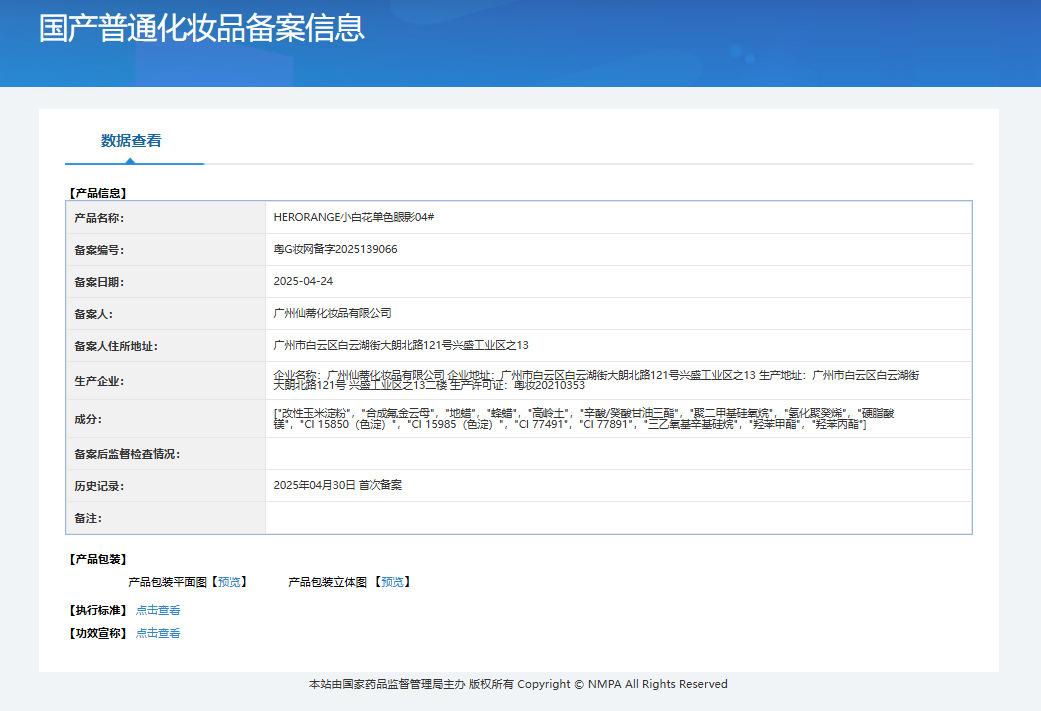
Task: Select history entry 2025年04月30日 首次备案
Action: (337, 485)
